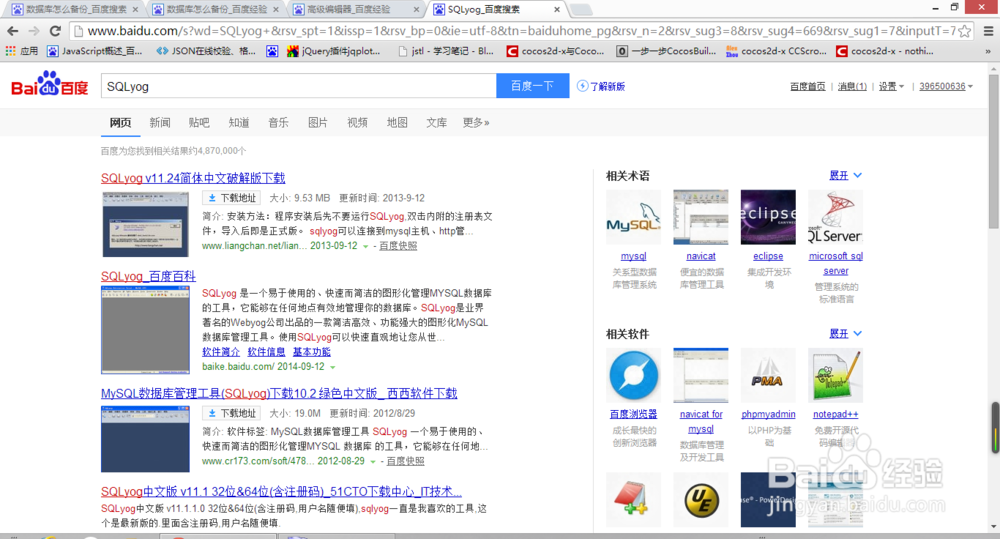Image resolution: width=1000 pixels, height=539 pixels.
Task: Open the JSON在线校验 bookmark
Action: [x=205, y=51]
